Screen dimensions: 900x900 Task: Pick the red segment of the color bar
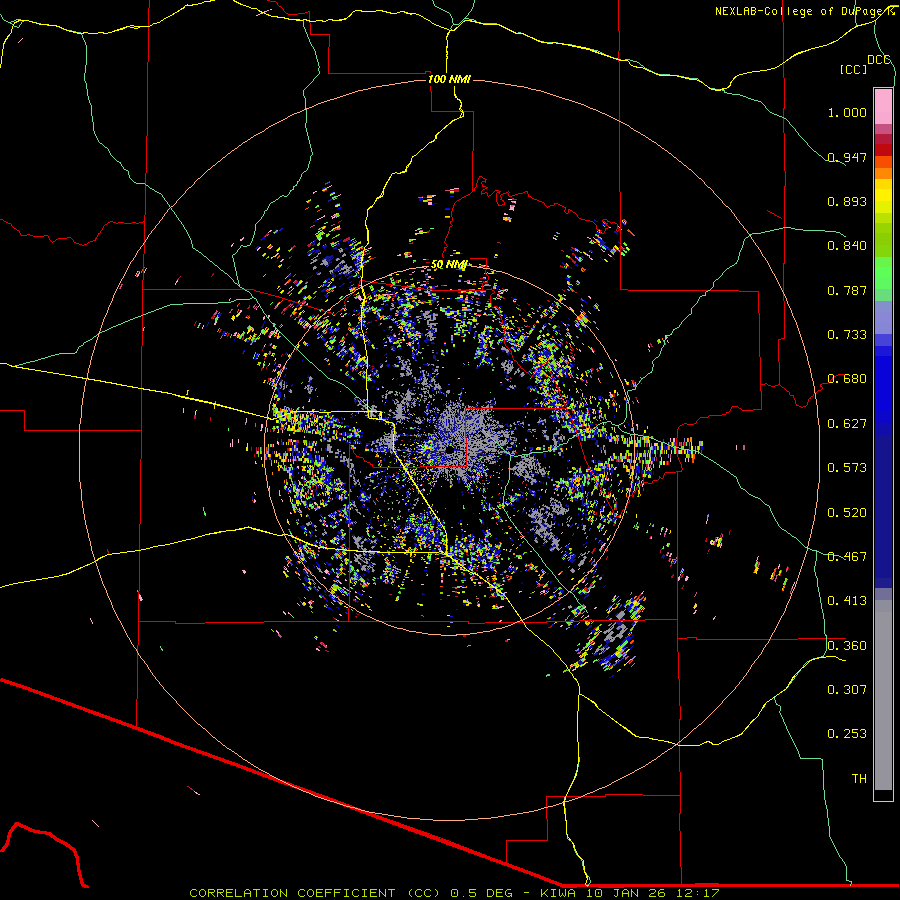883,150
